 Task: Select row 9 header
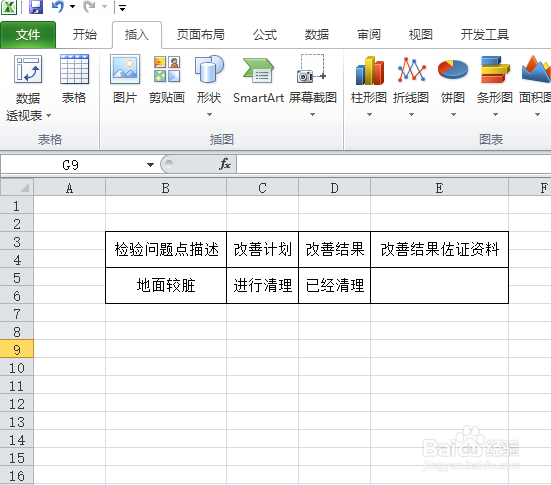coord(17,349)
